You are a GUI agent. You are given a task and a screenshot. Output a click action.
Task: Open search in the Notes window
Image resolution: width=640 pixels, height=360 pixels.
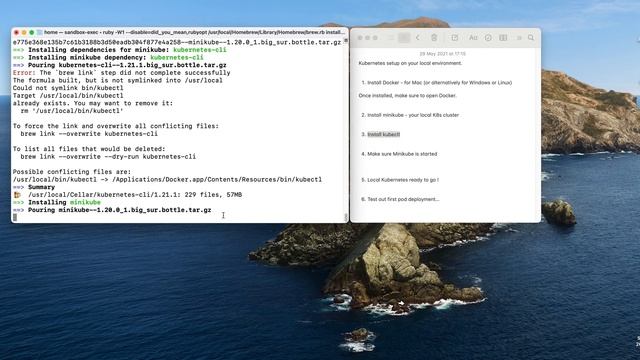(x=531, y=38)
